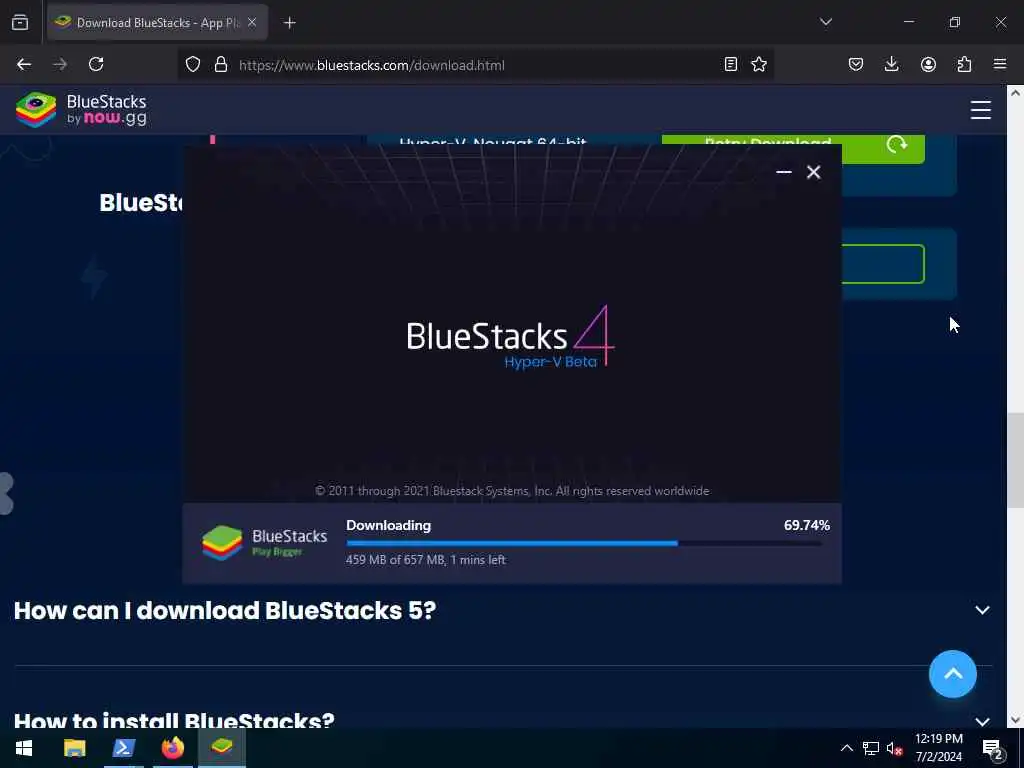Open Firefox View icon at tab strip start

(x=20, y=22)
